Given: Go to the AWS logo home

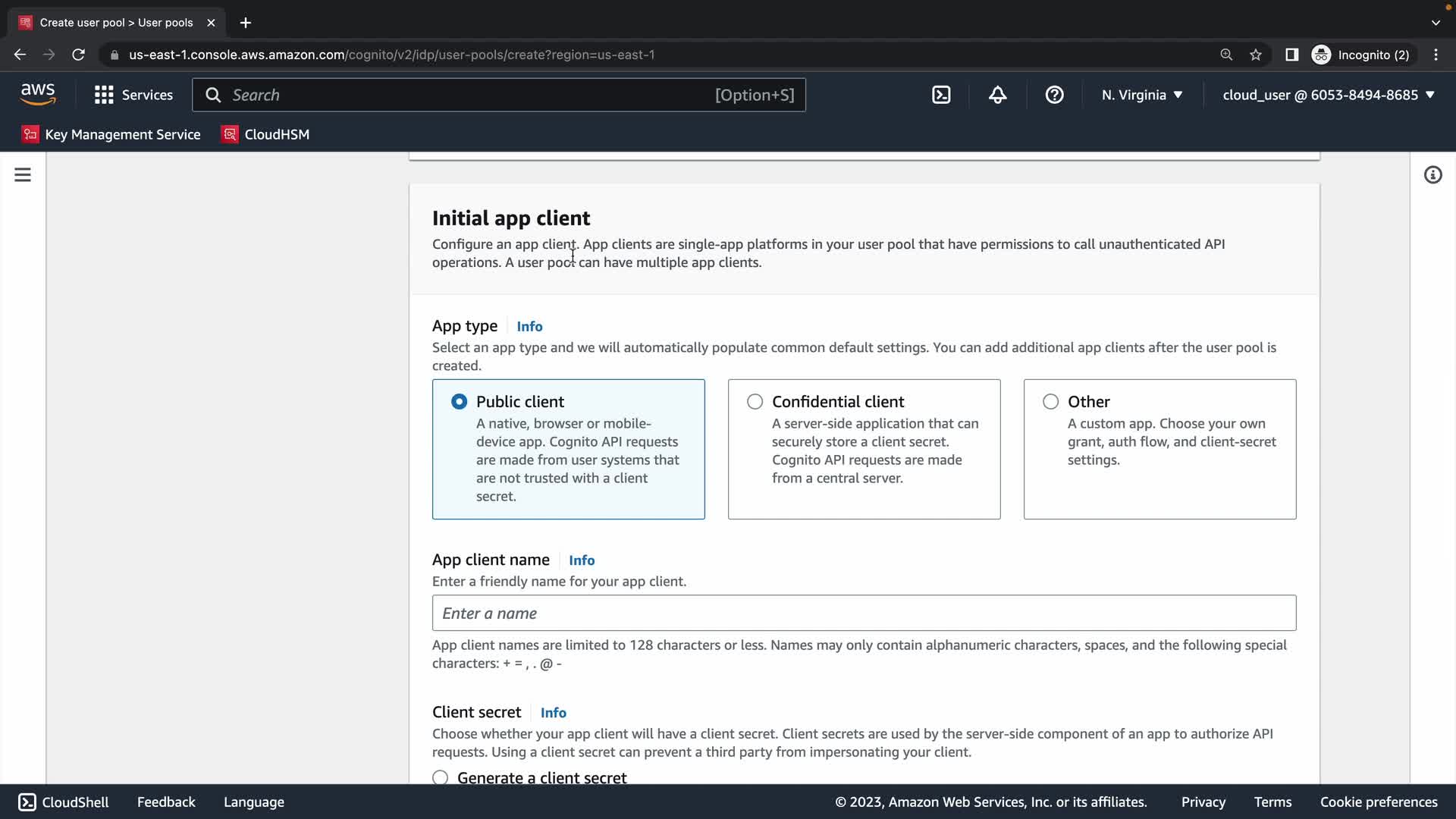Looking at the screenshot, I should 38,94.
